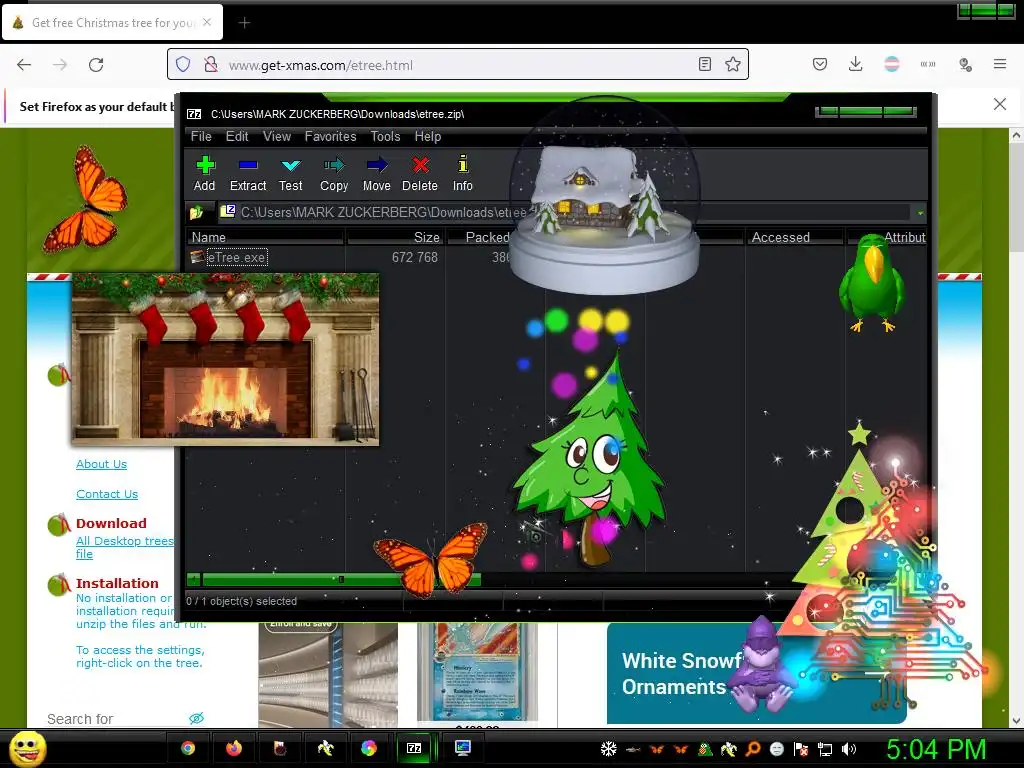Save the page to Pocket using the Pocket icon
1024x768 pixels.
[x=820, y=64]
